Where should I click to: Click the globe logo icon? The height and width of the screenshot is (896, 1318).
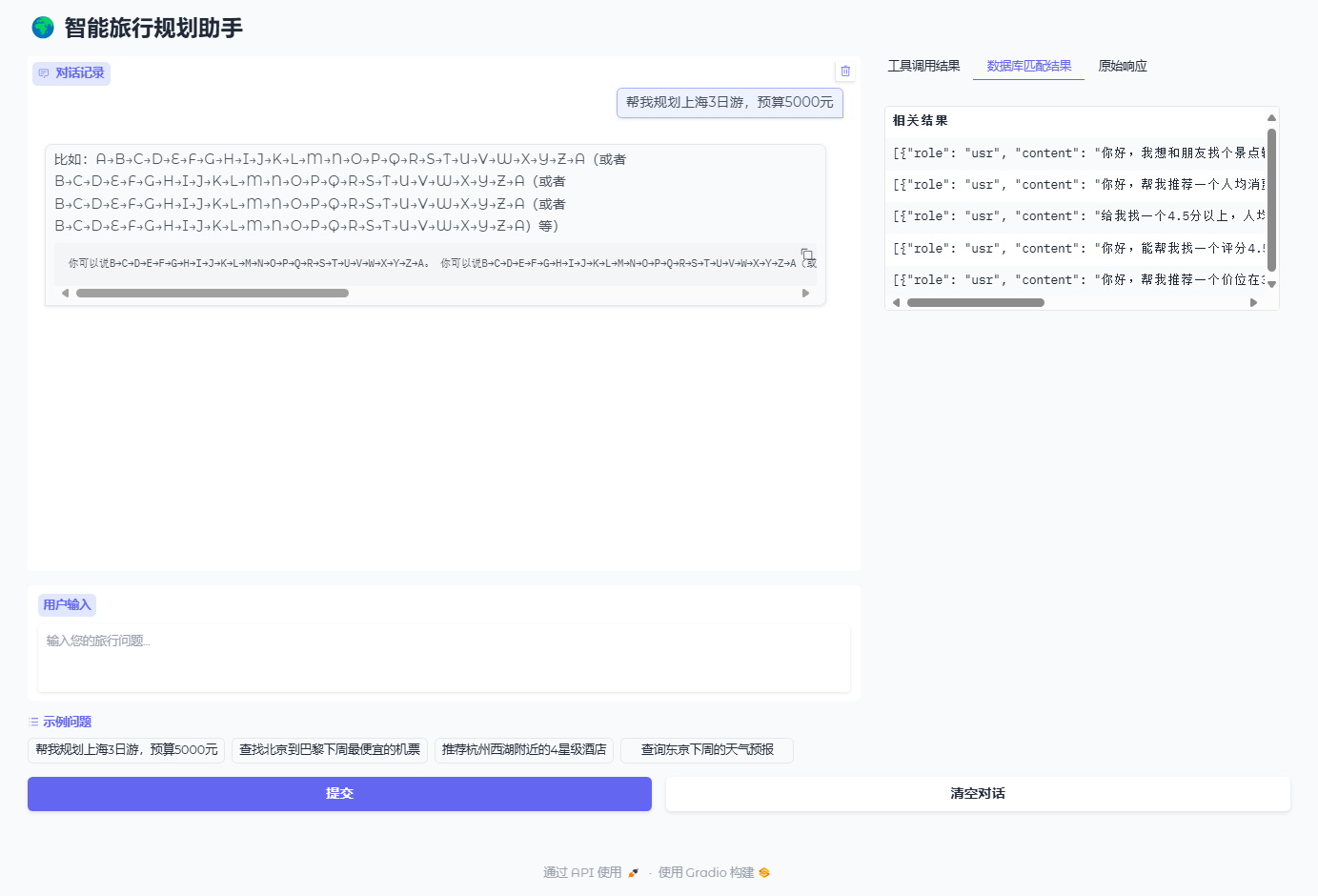point(43,28)
